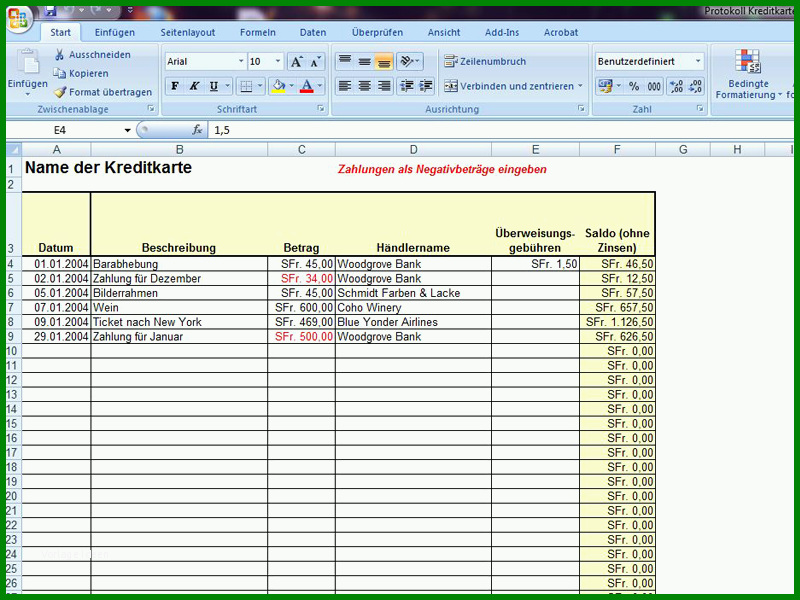Viewport: 800px width, 600px height.
Task: Toggle italic K formatting
Action: 194,86
